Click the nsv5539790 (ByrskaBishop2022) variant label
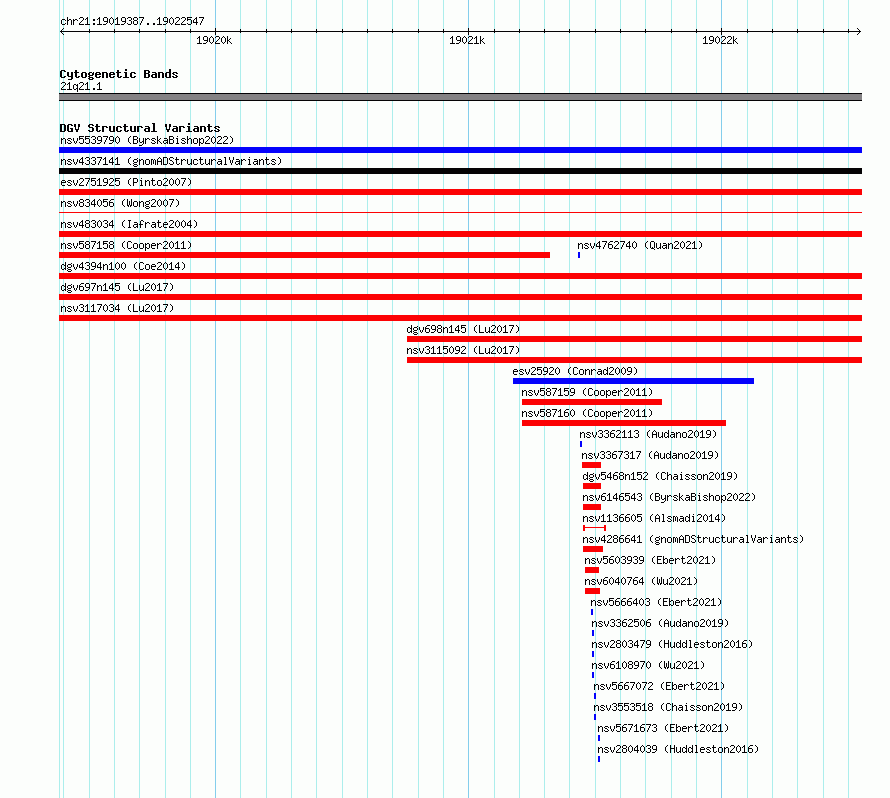The height and width of the screenshot is (798, 890). [x=147, y=140]
